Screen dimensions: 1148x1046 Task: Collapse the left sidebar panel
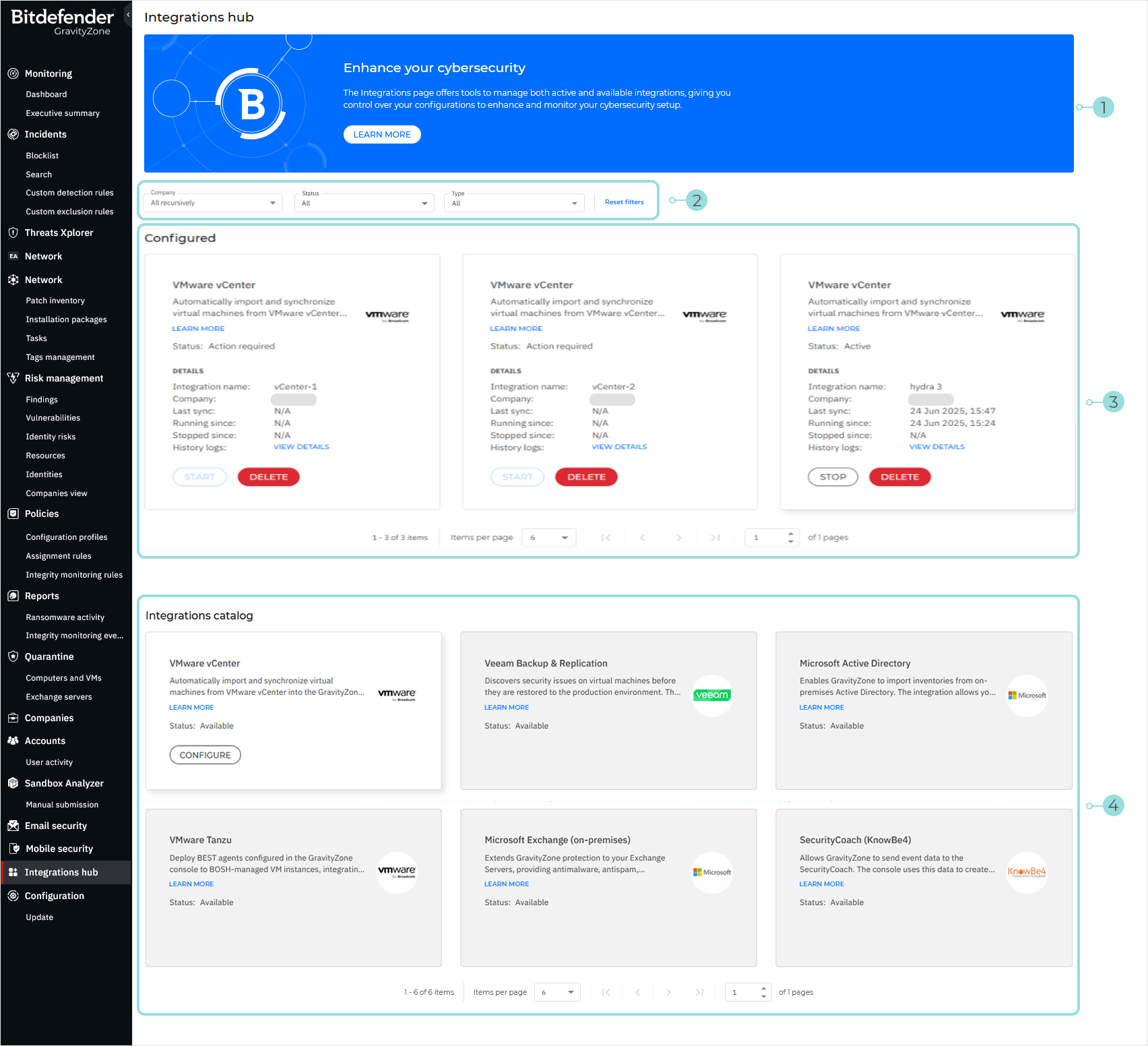(128, 13)
